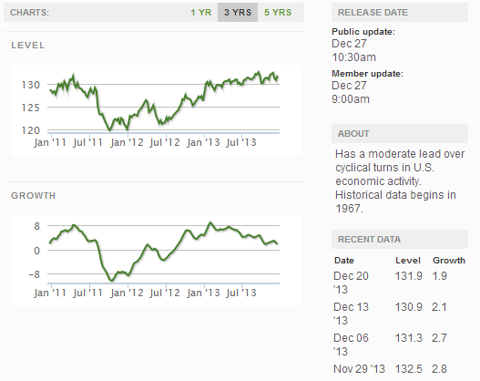Screen dimensions: 480x381
Task: Open the 5 YRS chart view
Action: pos(278,13)
